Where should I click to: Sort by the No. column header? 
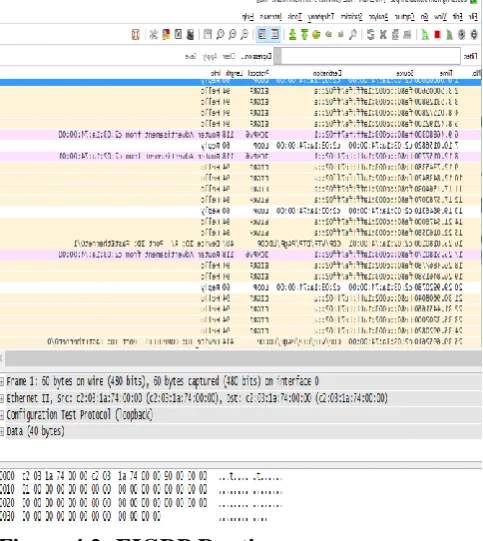coord(476,73)
